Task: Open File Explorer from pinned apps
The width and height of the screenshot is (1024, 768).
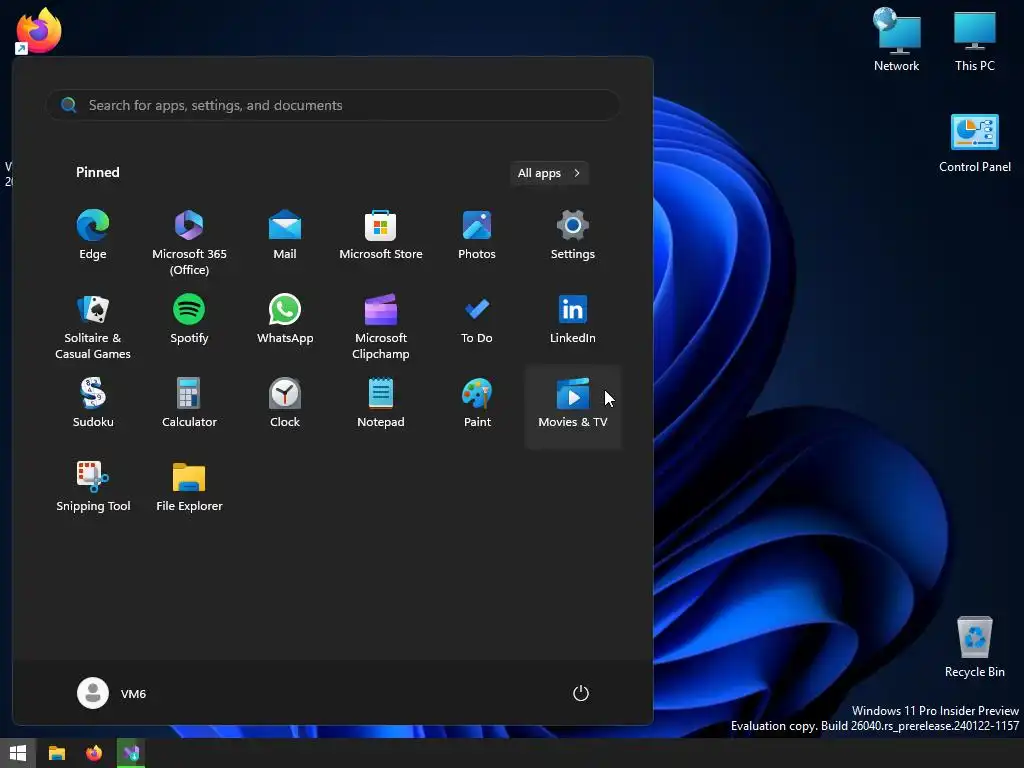Action: click(189, 488)
